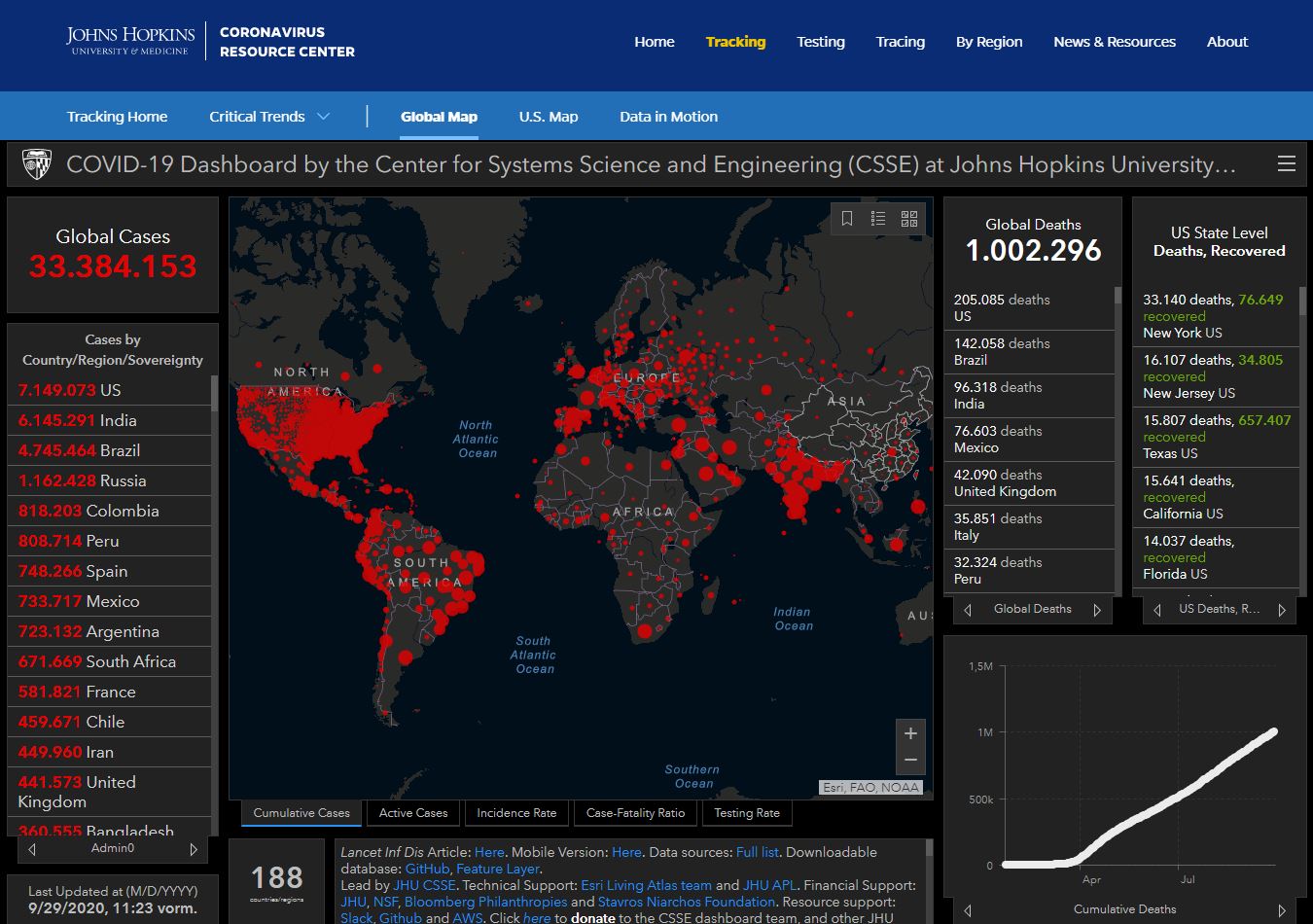This screenshot has width=1313, height=924.
Task: Open Data in Motion
Action: click(669, 117)
